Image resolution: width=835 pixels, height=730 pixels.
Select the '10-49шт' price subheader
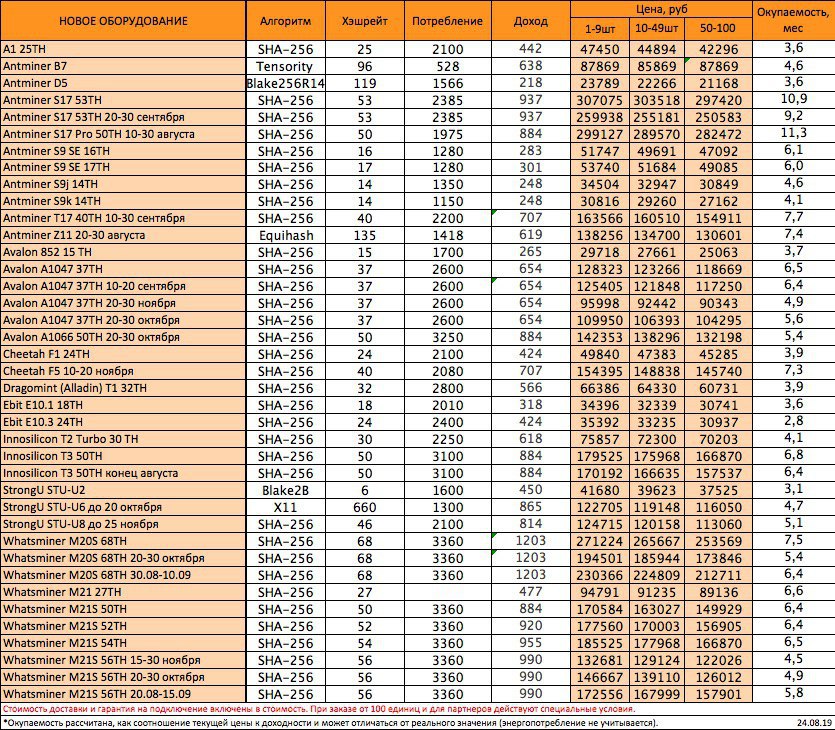657,29
